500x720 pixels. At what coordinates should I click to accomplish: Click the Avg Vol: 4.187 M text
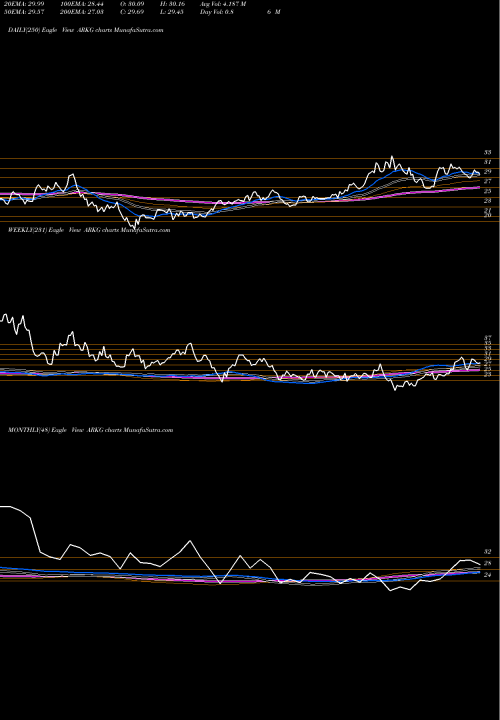coord(223,4)
